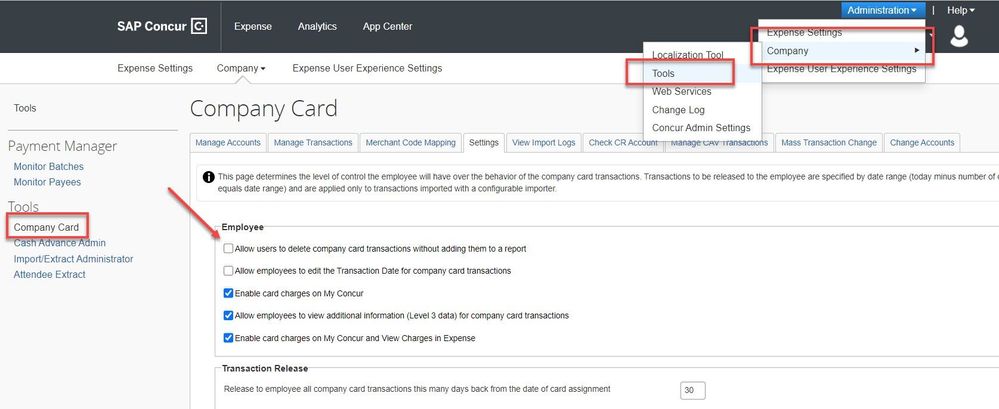Screen dimensions: 999x409
Task: Click Expense Settings in sub-navigation
Action: [155, 68]
